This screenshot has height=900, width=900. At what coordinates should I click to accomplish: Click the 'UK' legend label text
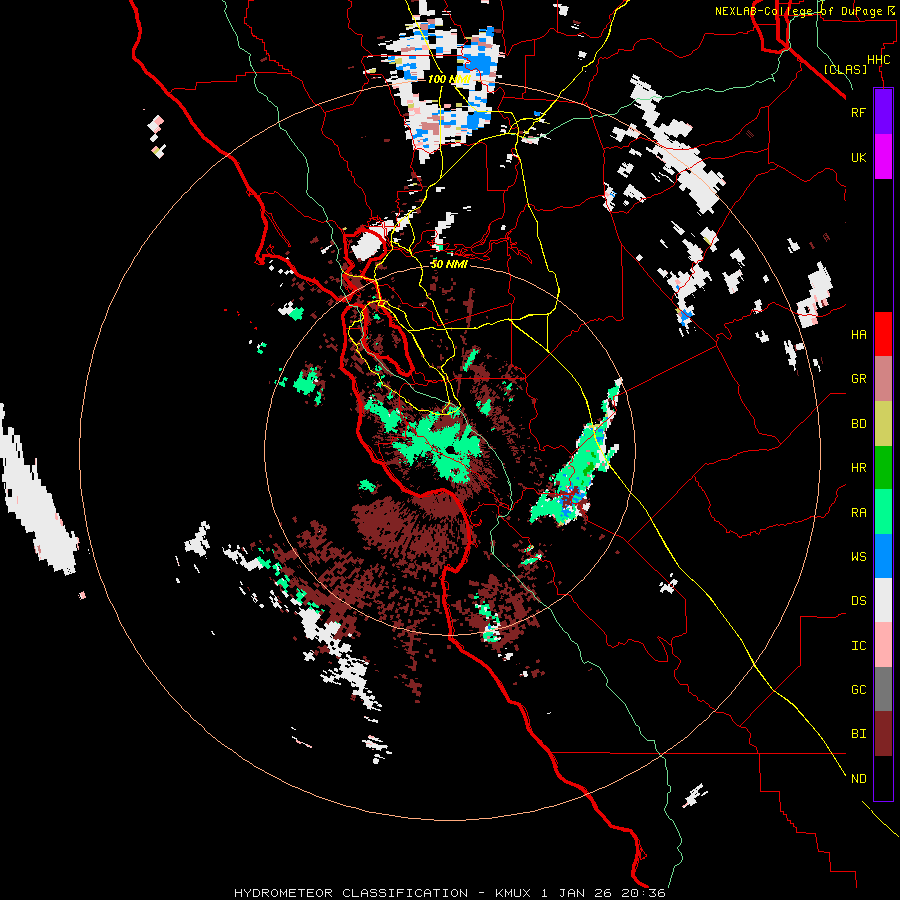pos(858,157)
